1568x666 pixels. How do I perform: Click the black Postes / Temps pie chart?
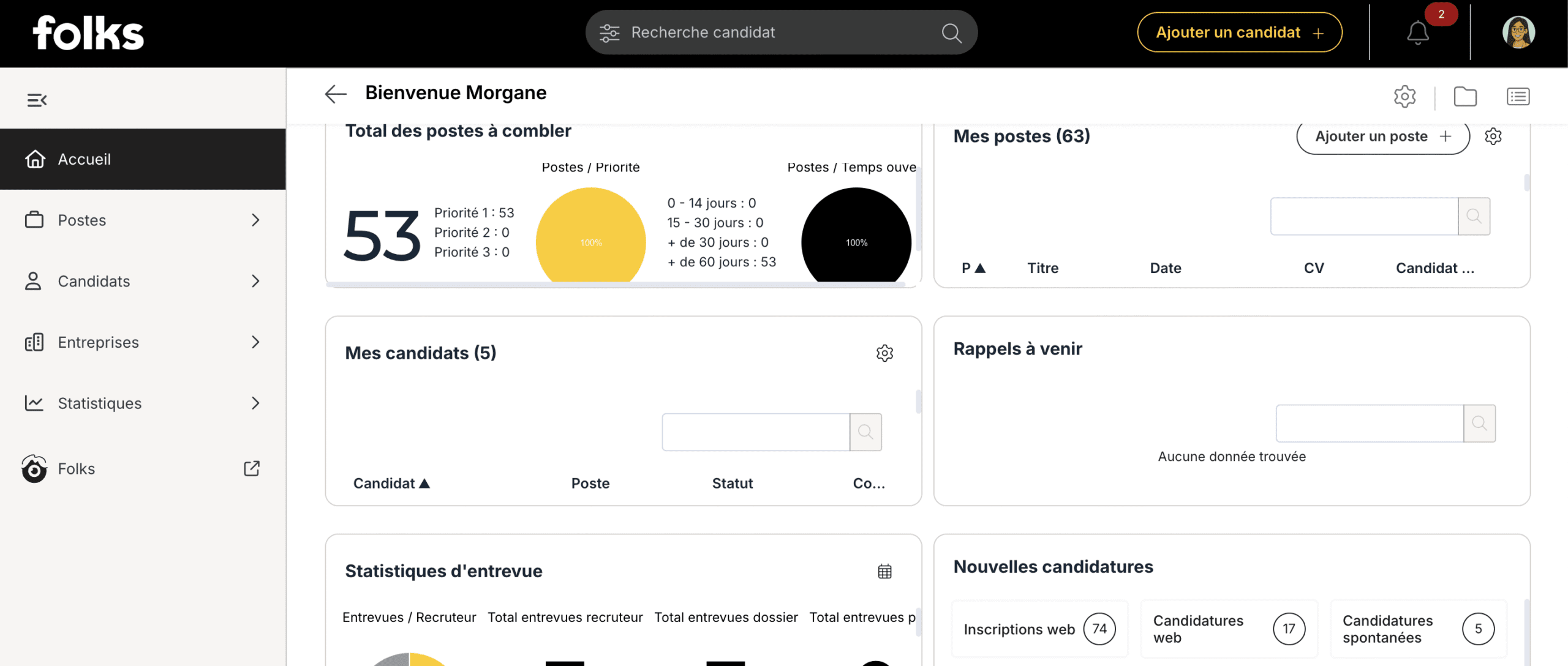(x=856, y=236)
